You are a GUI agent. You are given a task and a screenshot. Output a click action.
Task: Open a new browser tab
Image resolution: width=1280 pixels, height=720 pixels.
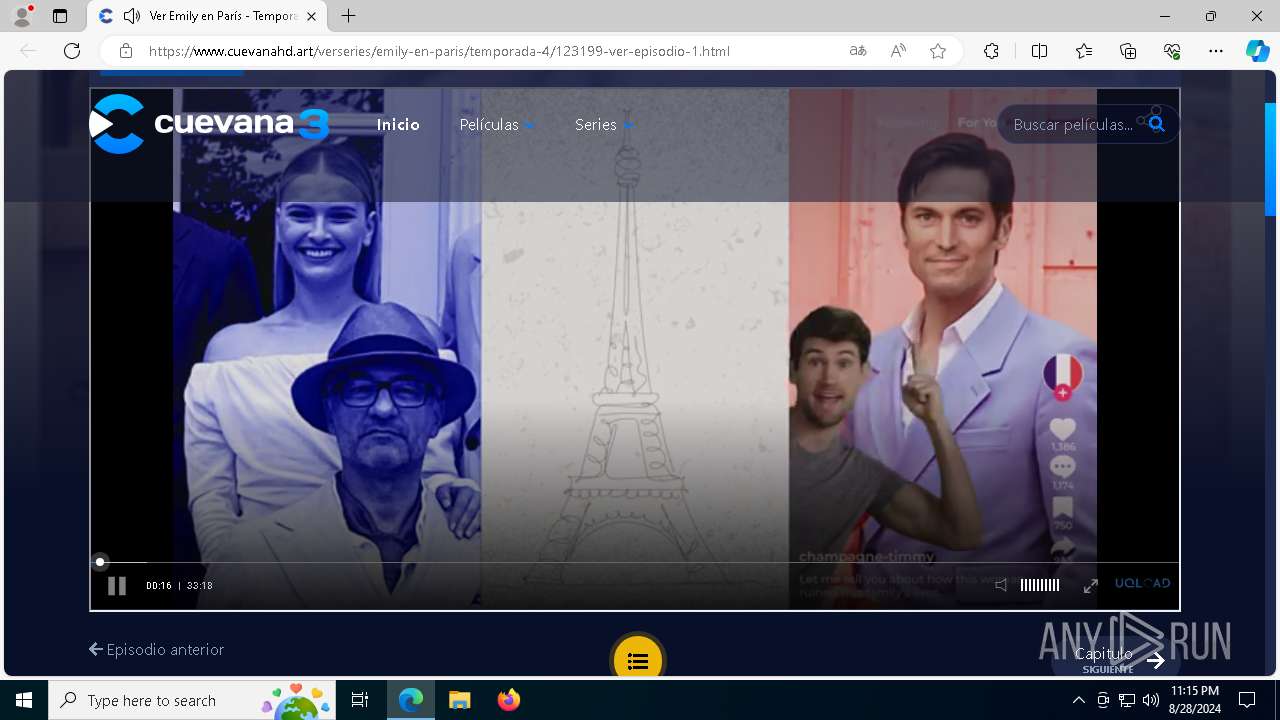[348, 16]
